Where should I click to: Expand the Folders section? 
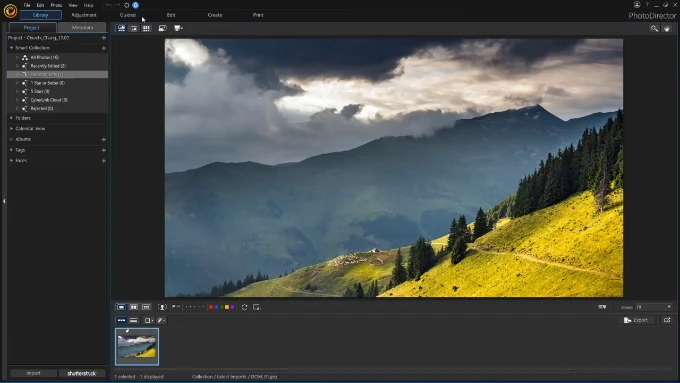[11, 118]
